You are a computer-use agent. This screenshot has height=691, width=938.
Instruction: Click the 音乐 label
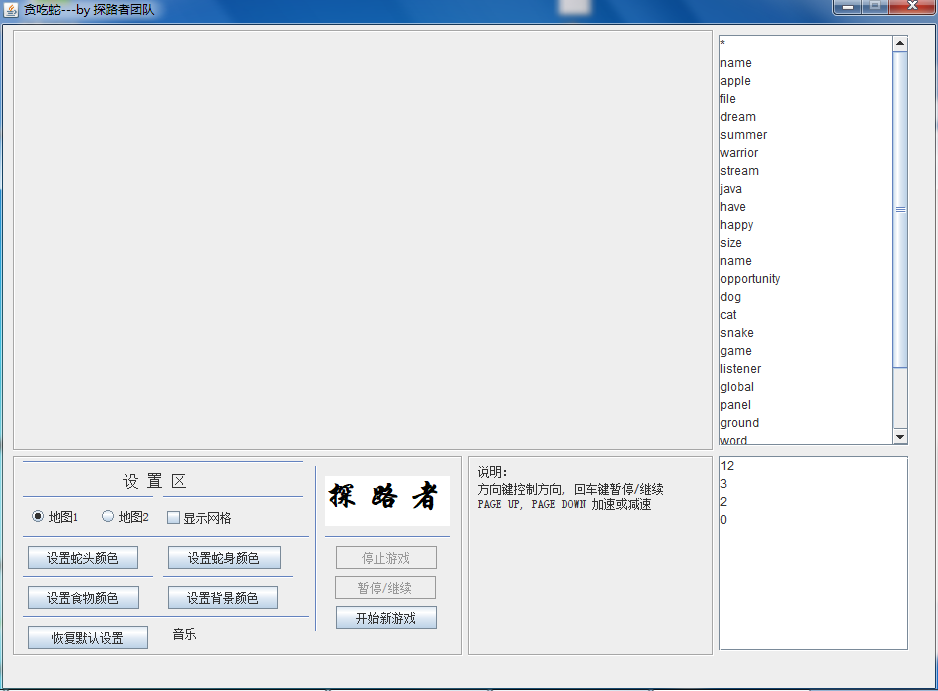184,635
